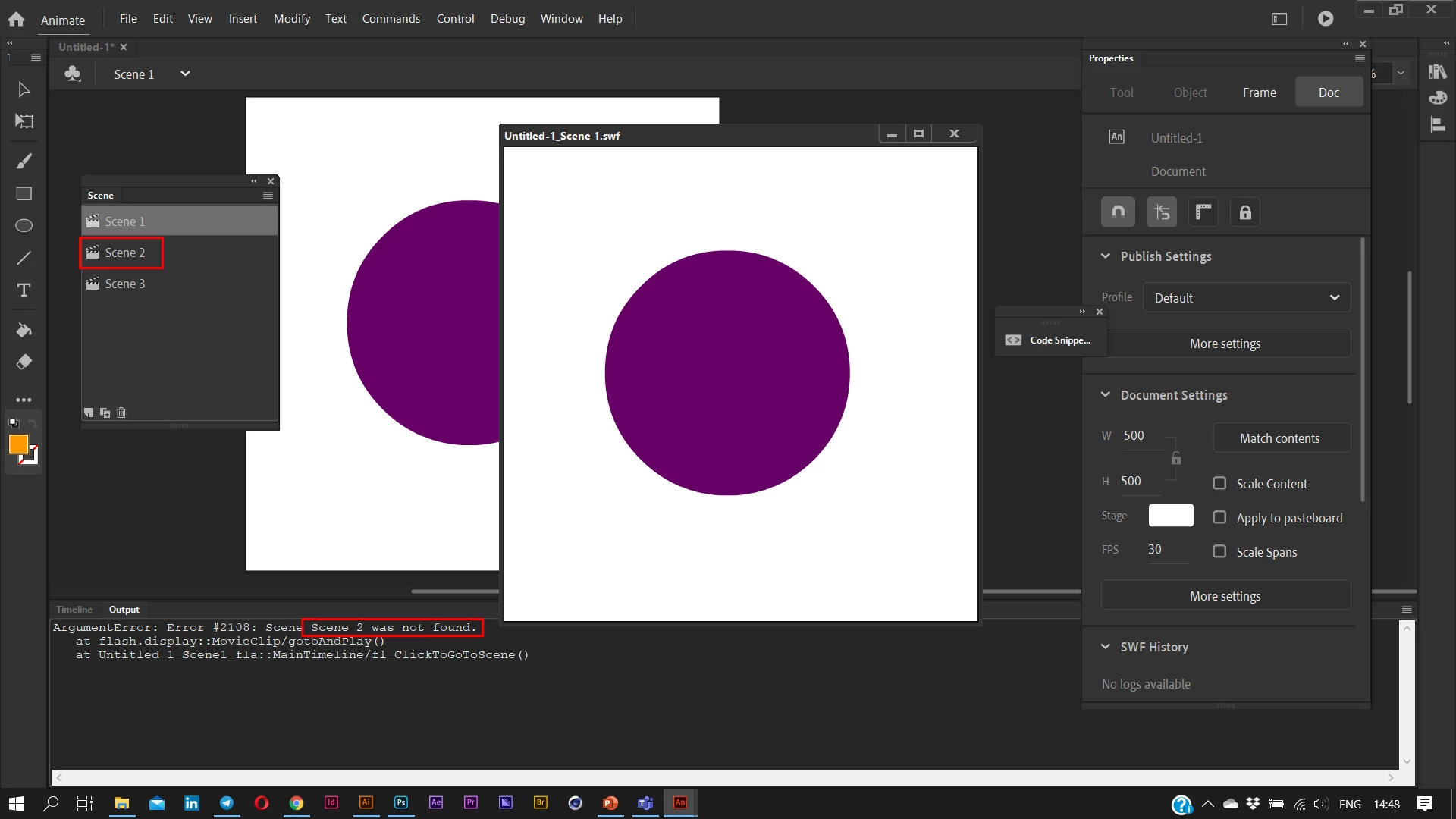
Task: Open the Scene 1 dropdown arrow
Action: click(185, 74)
